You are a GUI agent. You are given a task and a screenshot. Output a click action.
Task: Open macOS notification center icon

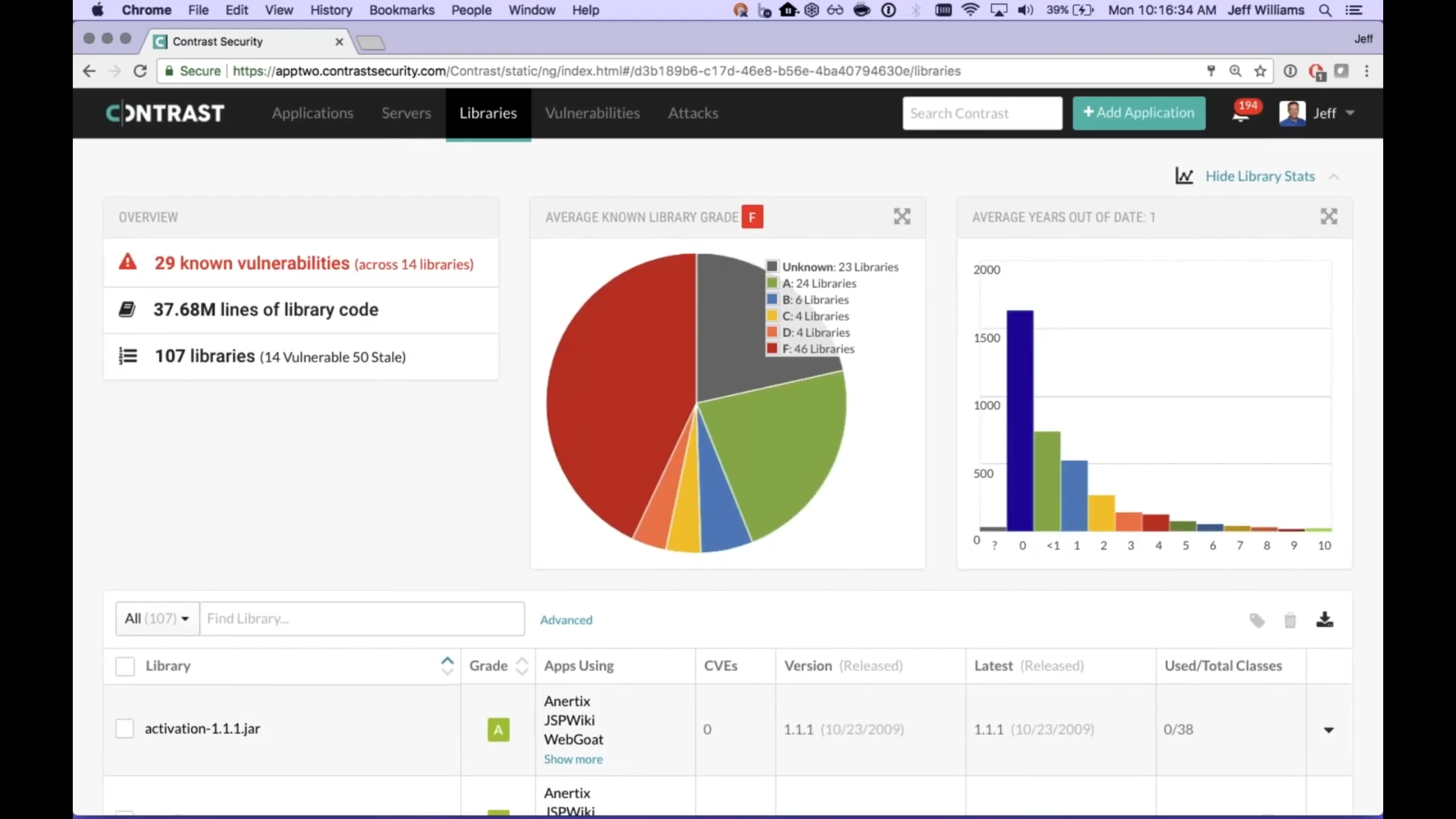(1354, 10)
